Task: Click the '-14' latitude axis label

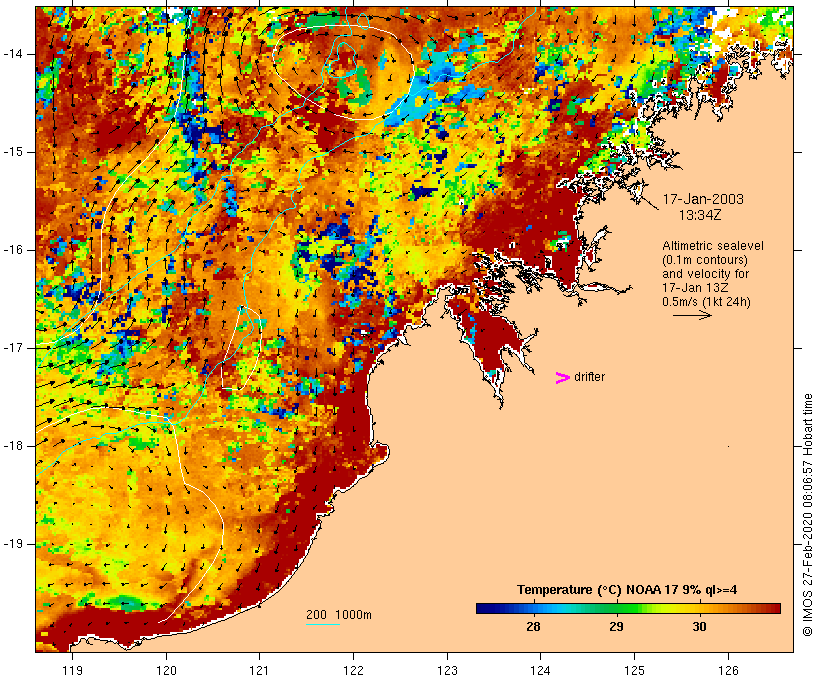Action: pyautogui.click(x=13, y=54)
